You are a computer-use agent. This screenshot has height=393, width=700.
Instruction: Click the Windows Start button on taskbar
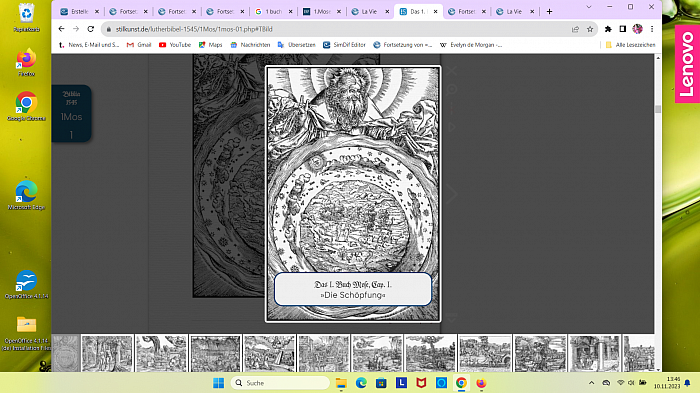click(x=218, y=383)
